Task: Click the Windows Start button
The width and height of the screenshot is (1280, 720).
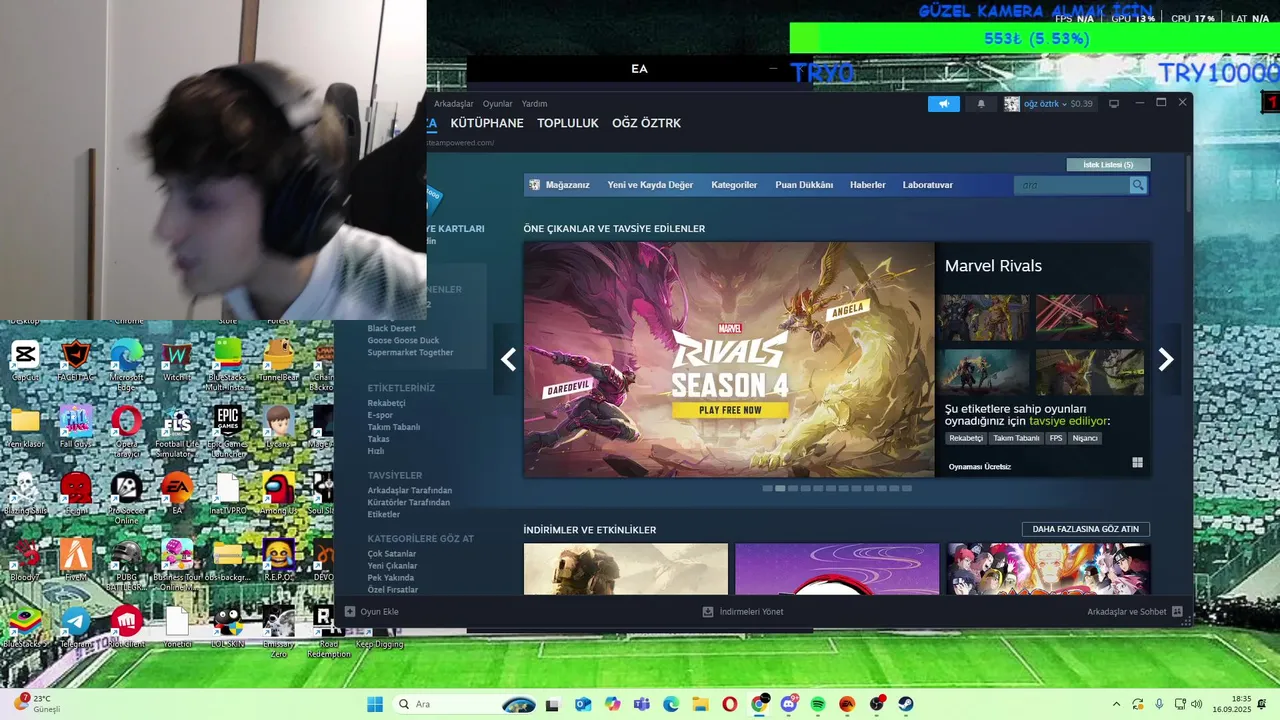Action: [375, 704]
